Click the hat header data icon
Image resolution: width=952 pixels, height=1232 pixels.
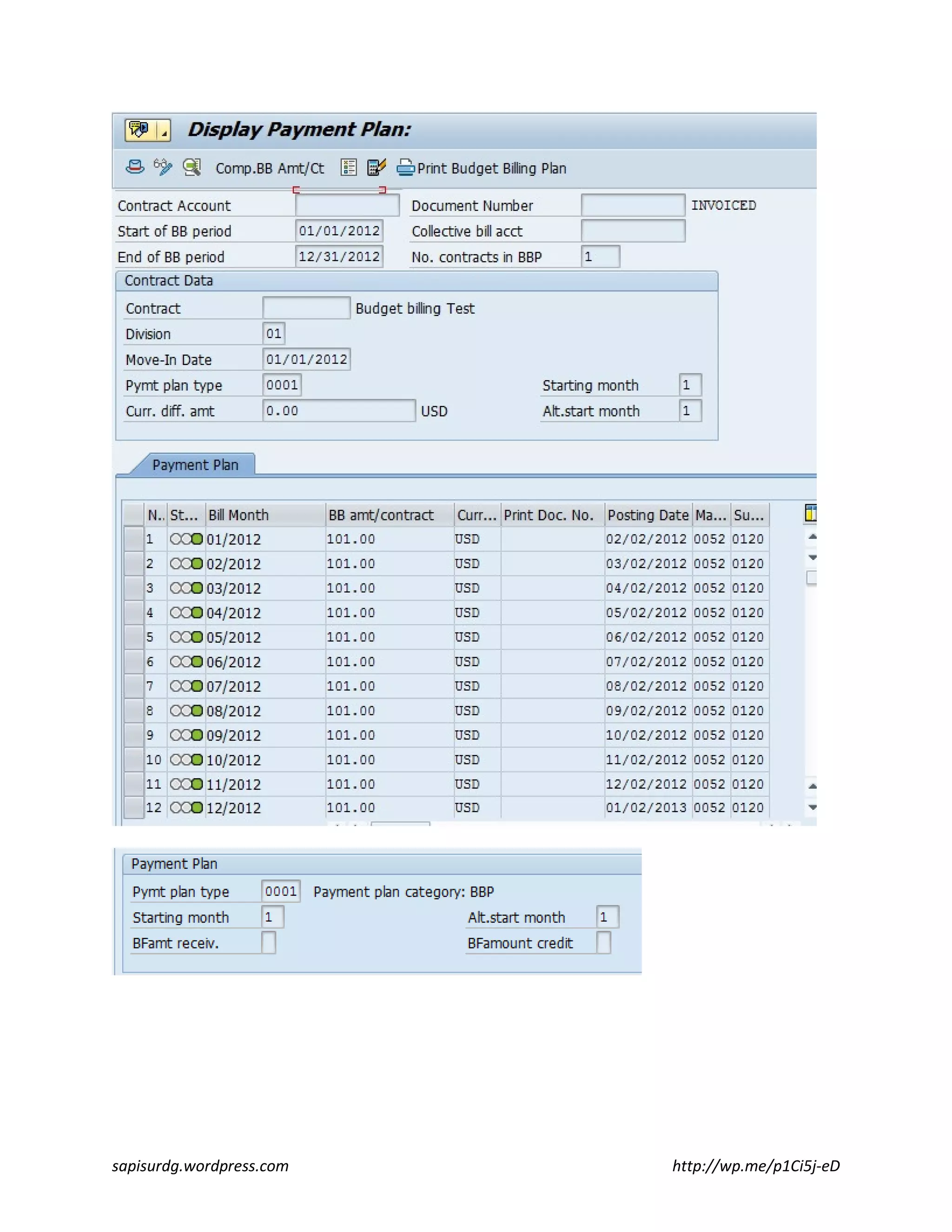tap(135, 167)
